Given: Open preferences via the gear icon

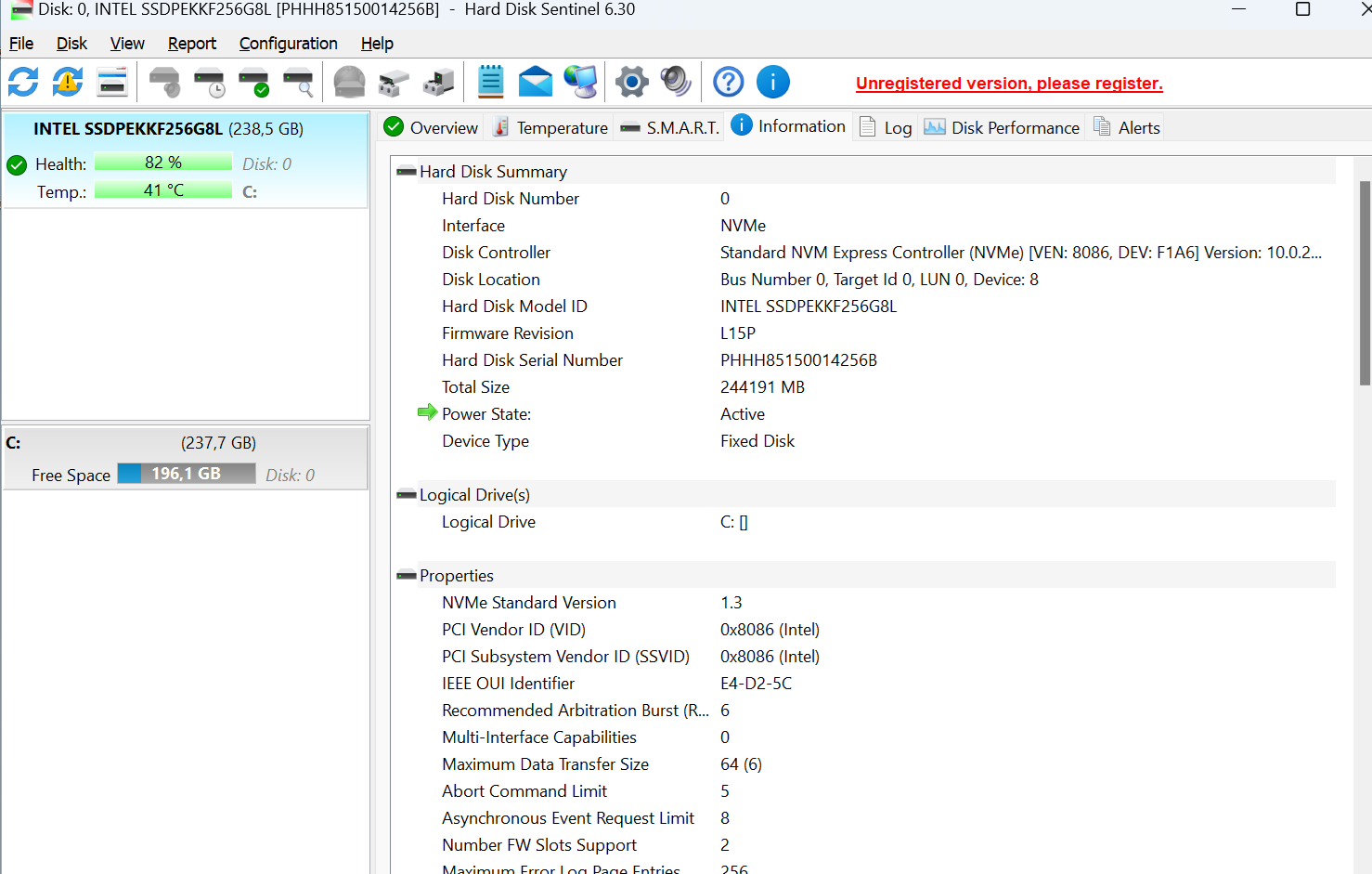Looking at the screenshot, I should point(631,82).
